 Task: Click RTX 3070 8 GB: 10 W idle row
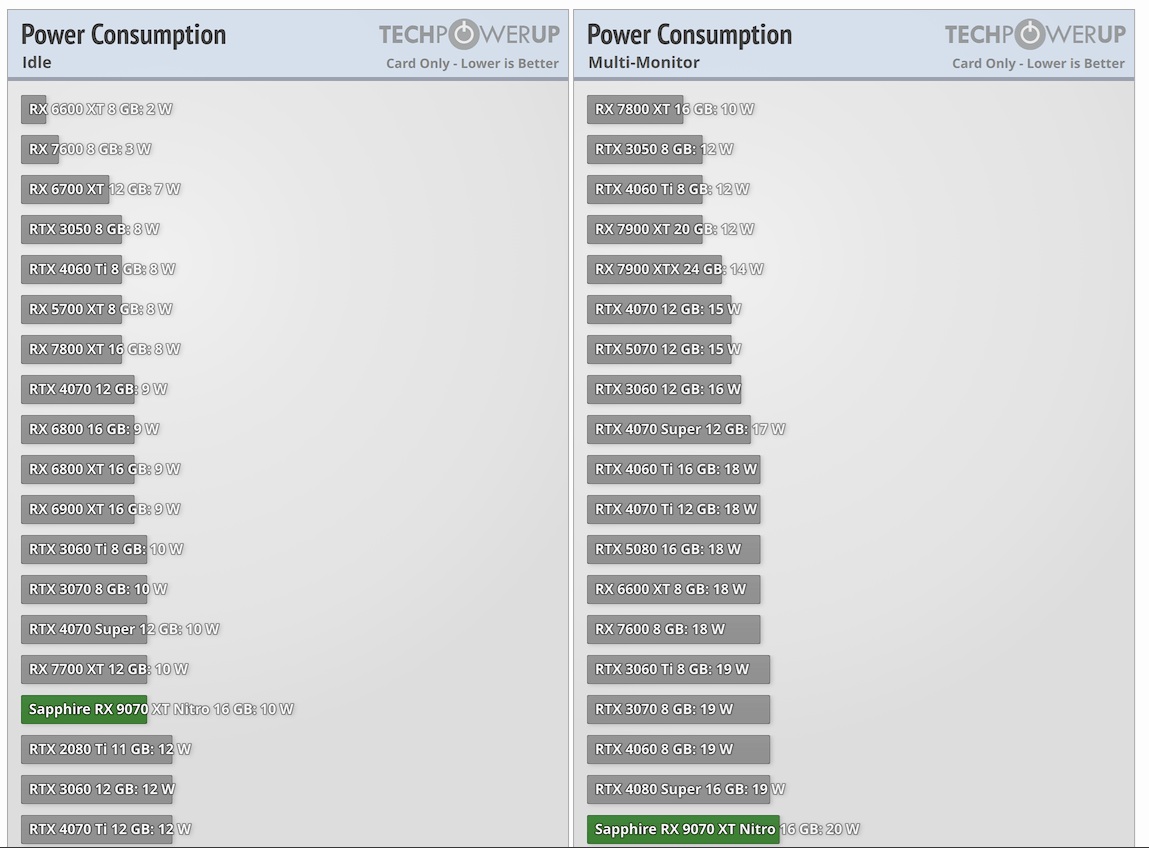pyautogui.click(x=84, y=589)
